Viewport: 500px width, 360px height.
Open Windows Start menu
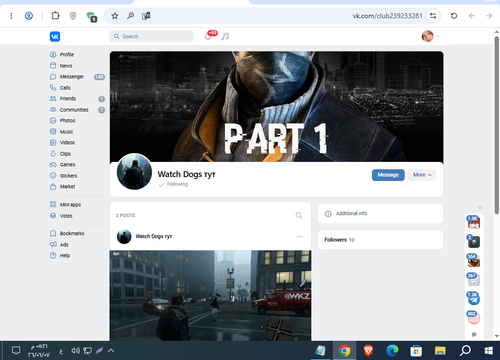(489, 351)
